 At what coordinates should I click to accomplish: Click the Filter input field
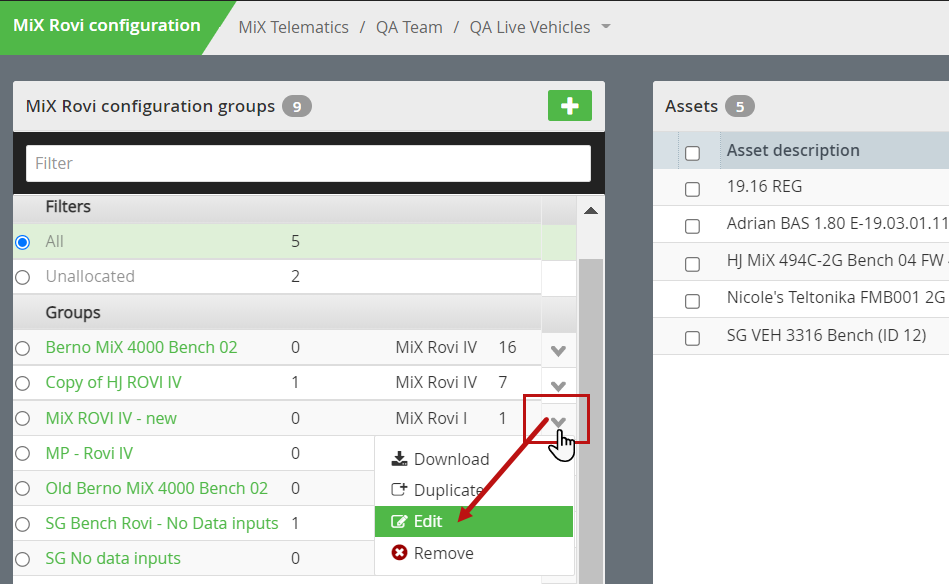click(308, 163)
